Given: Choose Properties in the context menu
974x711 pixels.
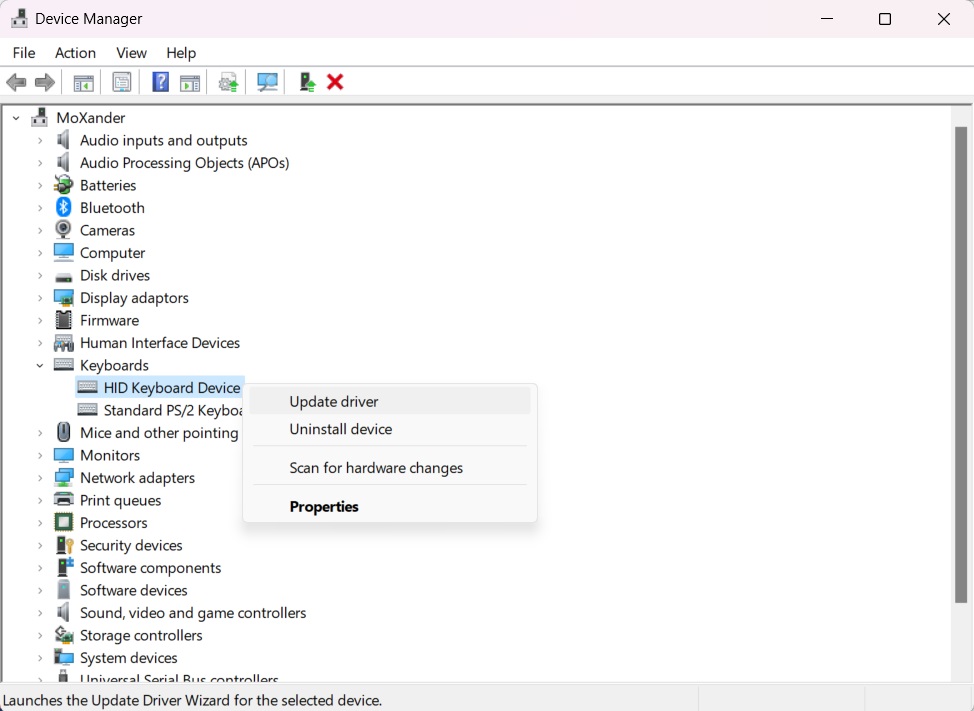Looking at the screenshot, I should pyautogui.click(x=390, y=506).
